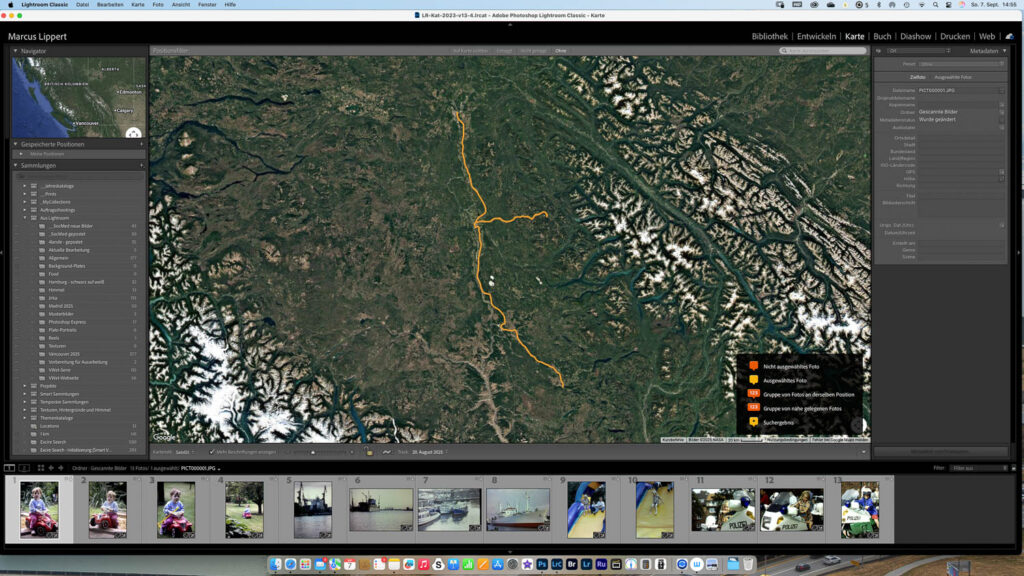Open the Fenster menu
Viewport: 1024px width, 576px height.
(x=207, y=5)
